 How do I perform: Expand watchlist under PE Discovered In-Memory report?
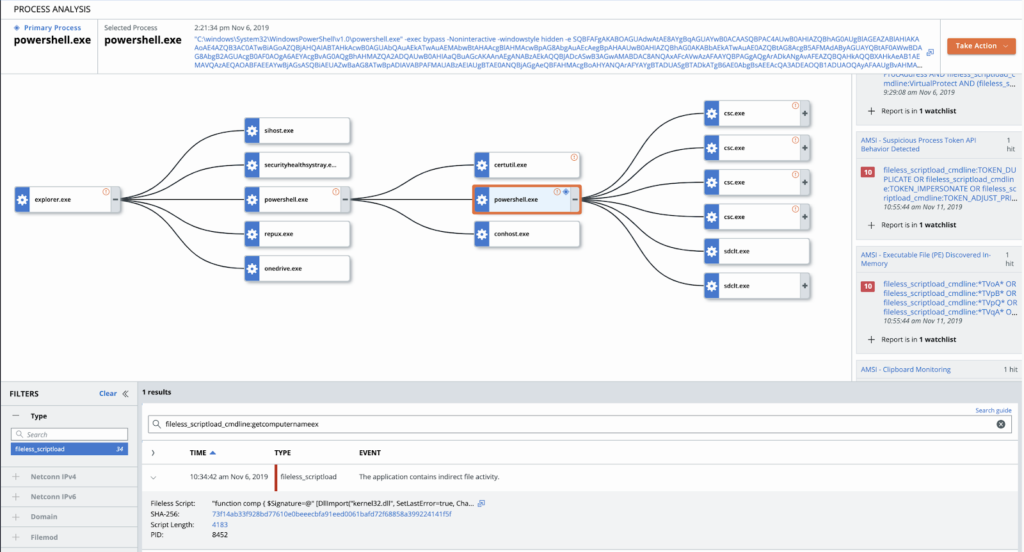pos(871,340)
